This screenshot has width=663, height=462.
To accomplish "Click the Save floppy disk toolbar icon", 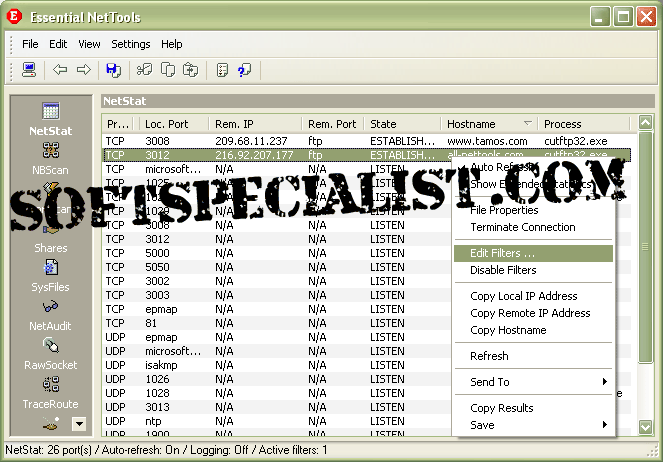I will pos(113,70).
